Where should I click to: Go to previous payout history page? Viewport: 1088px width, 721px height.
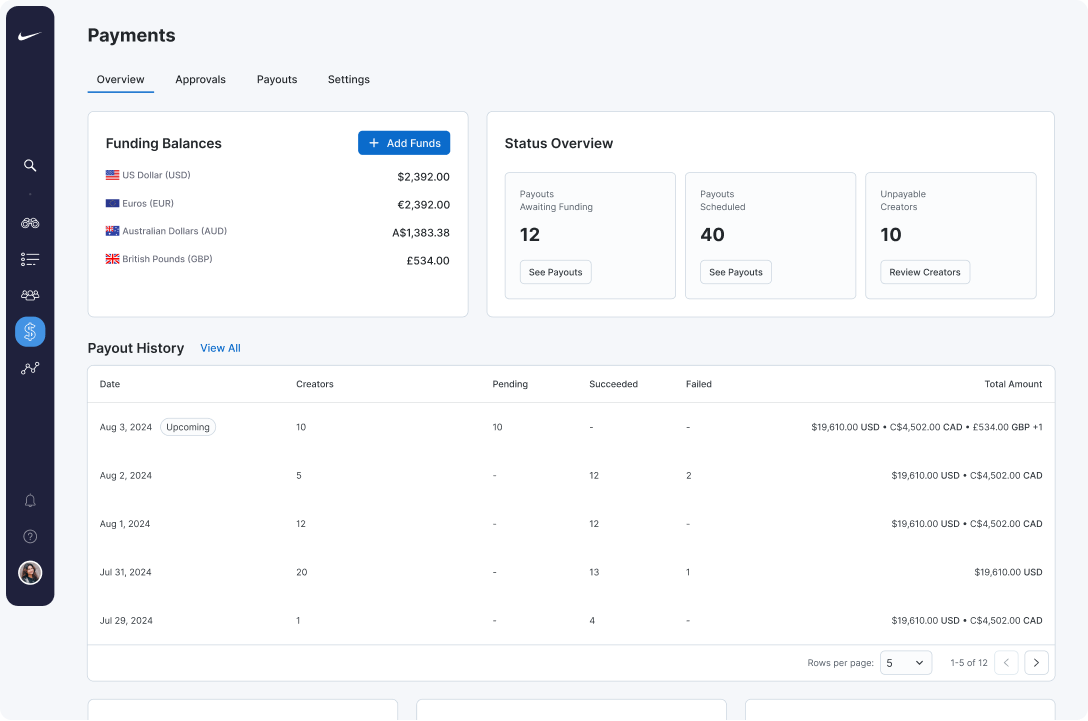(x=1006, y=662)
